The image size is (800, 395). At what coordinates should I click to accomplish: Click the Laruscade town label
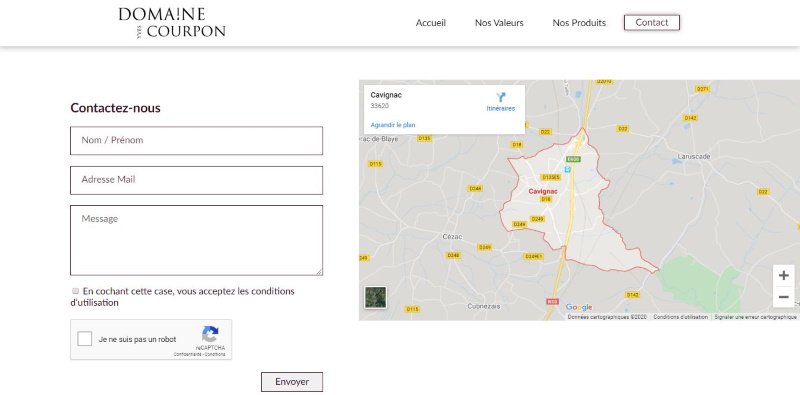693,157
